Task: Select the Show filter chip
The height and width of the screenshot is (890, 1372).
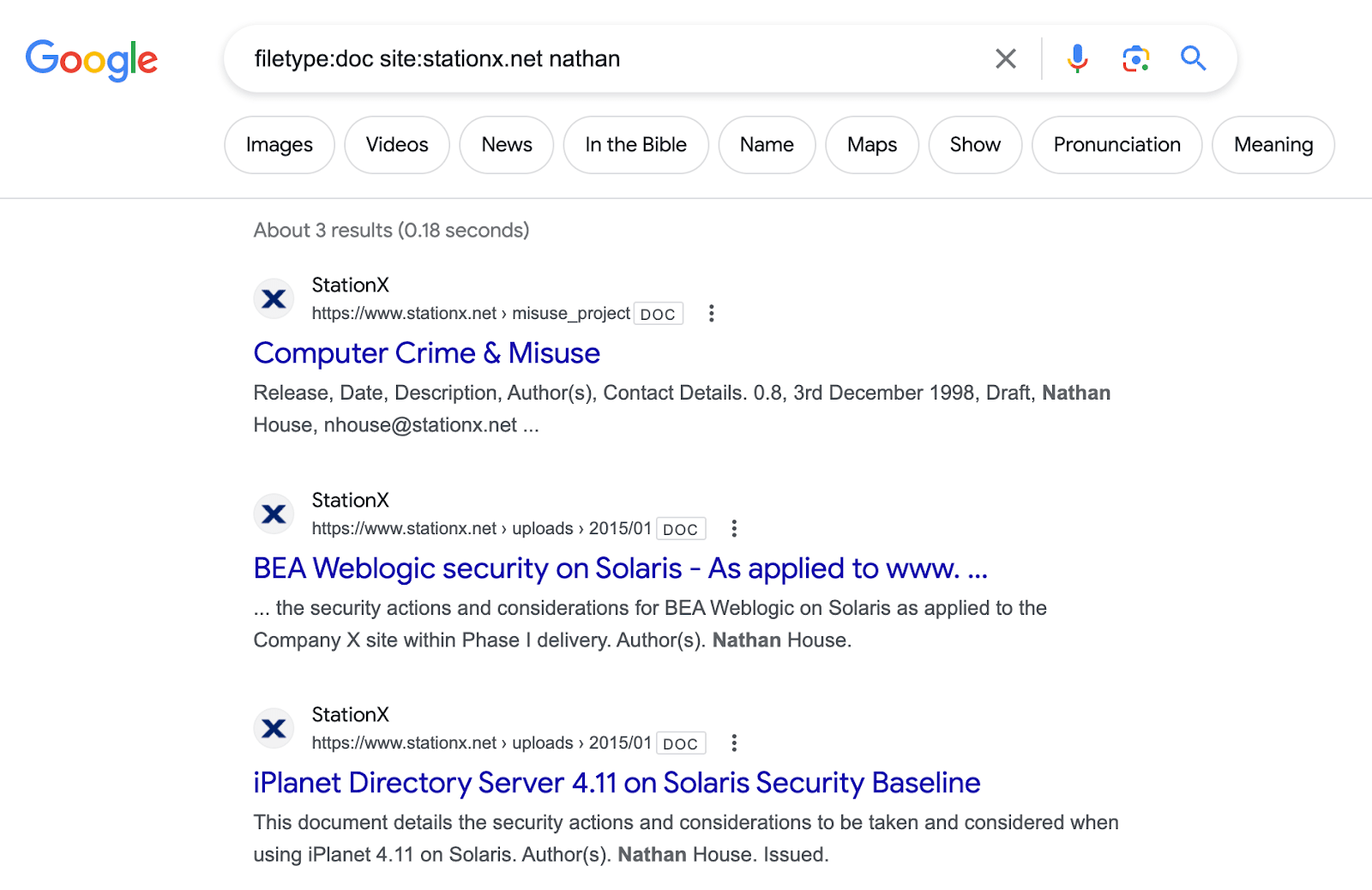Action: (x=975, y=145)
